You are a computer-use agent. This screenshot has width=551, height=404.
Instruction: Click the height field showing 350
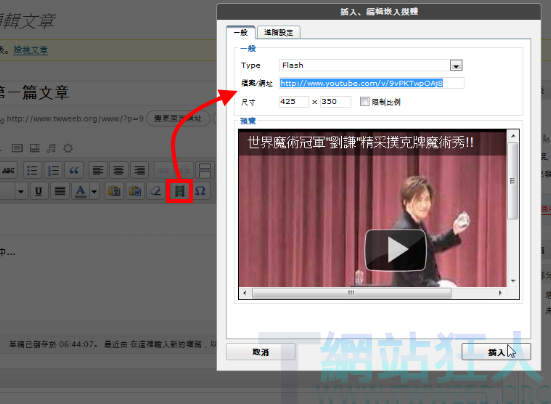(x=335, y=102)
